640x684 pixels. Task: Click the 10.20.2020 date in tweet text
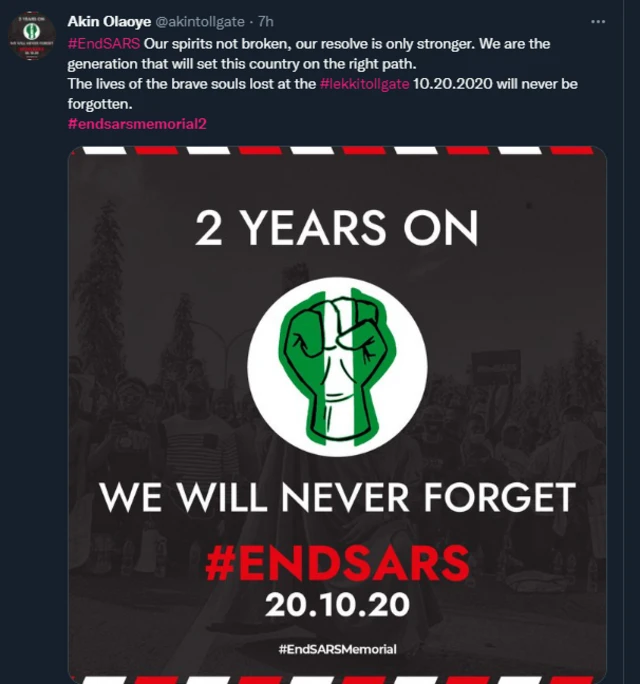click(x=452, y=84)
